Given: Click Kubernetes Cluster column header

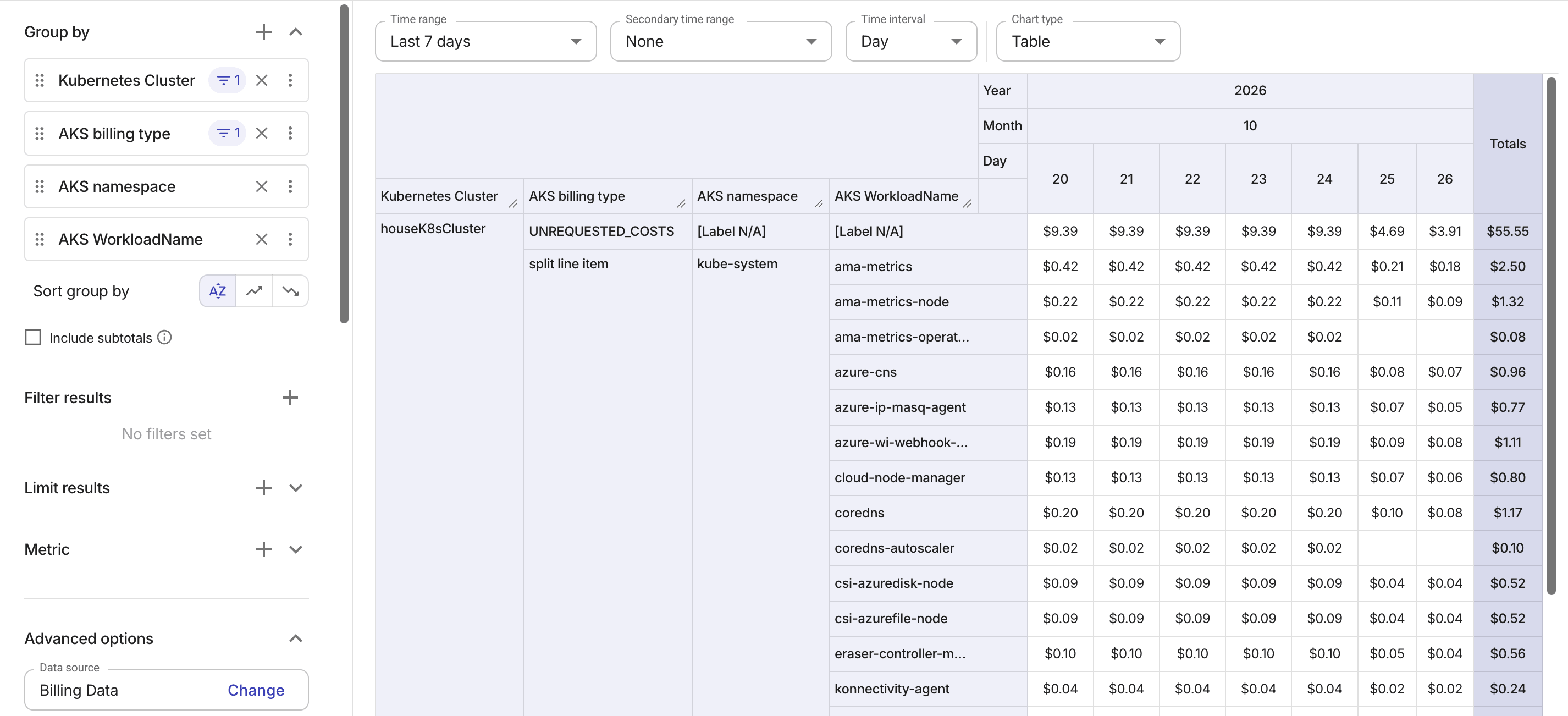Looking at the screenshot, I should point(449,196).
